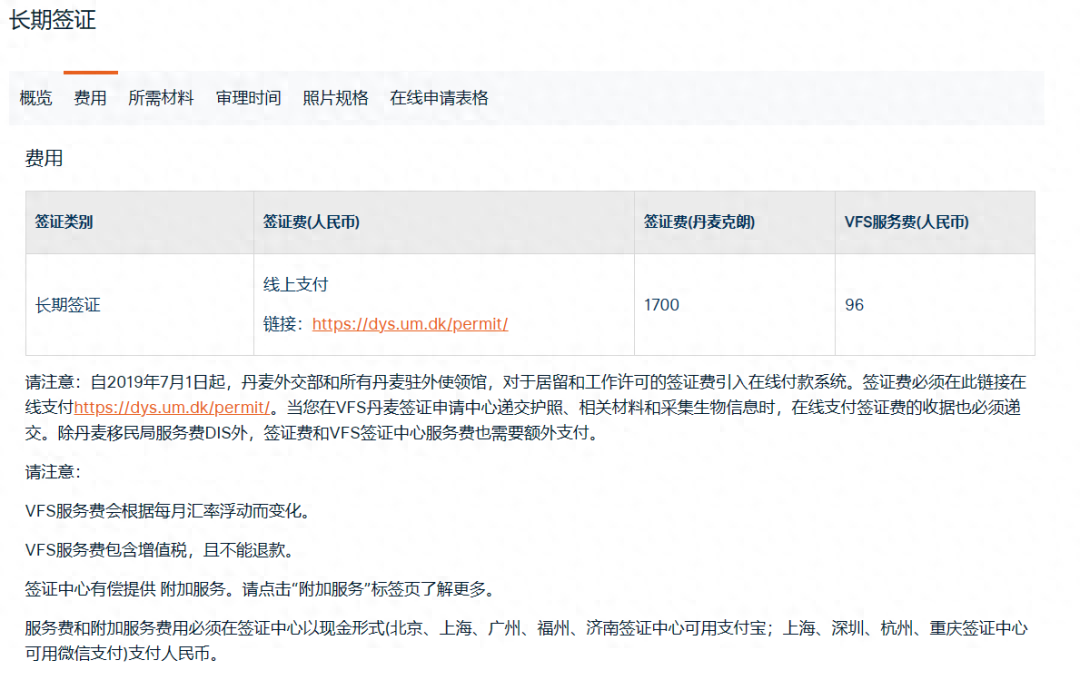This screenshot has height=680, width=1080.
Task: Switch to the 概览 tab
Action: (35, 97)
